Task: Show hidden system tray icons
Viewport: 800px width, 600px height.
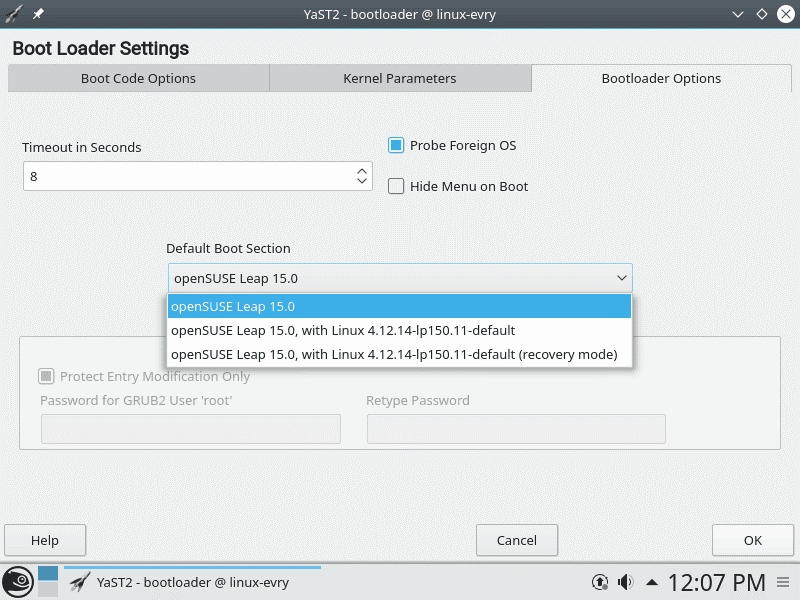Action: (x=651, y=581)
